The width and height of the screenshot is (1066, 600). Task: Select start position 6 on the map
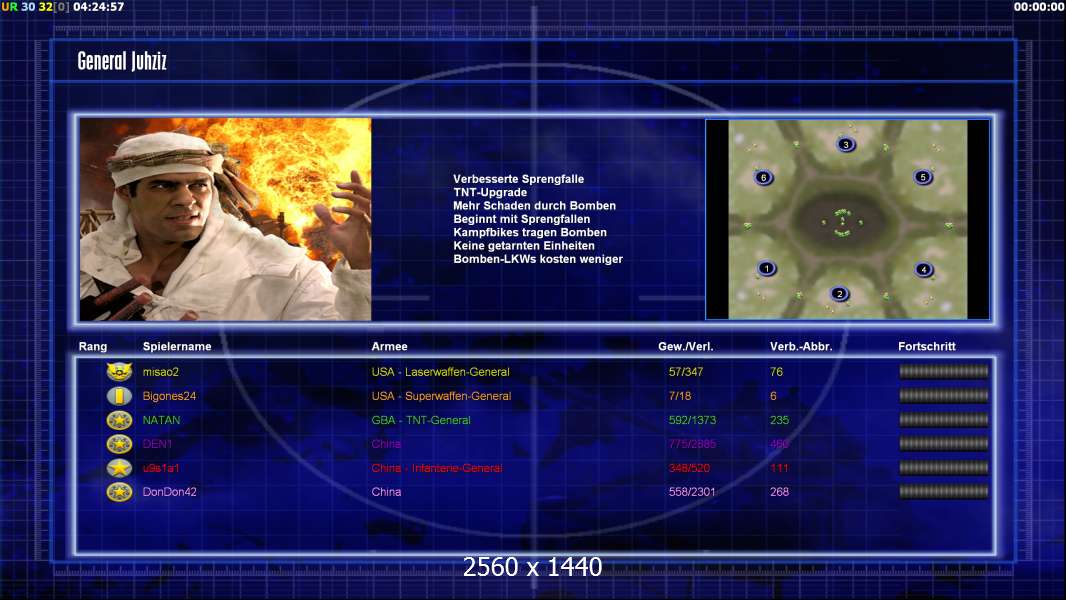763,178
